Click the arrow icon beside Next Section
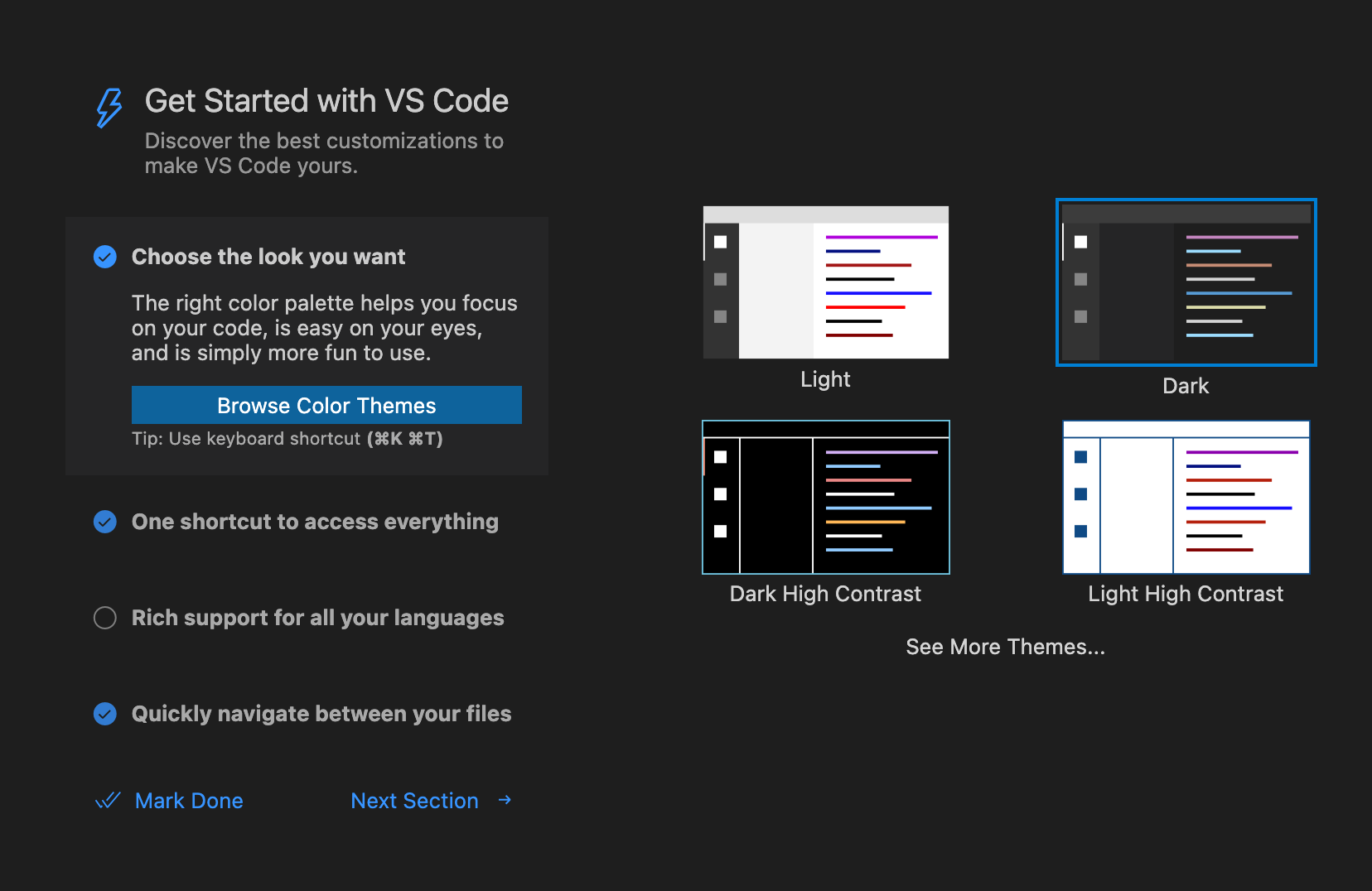Viewport: 1372px width, 891px height. click(x=505, y=800)
